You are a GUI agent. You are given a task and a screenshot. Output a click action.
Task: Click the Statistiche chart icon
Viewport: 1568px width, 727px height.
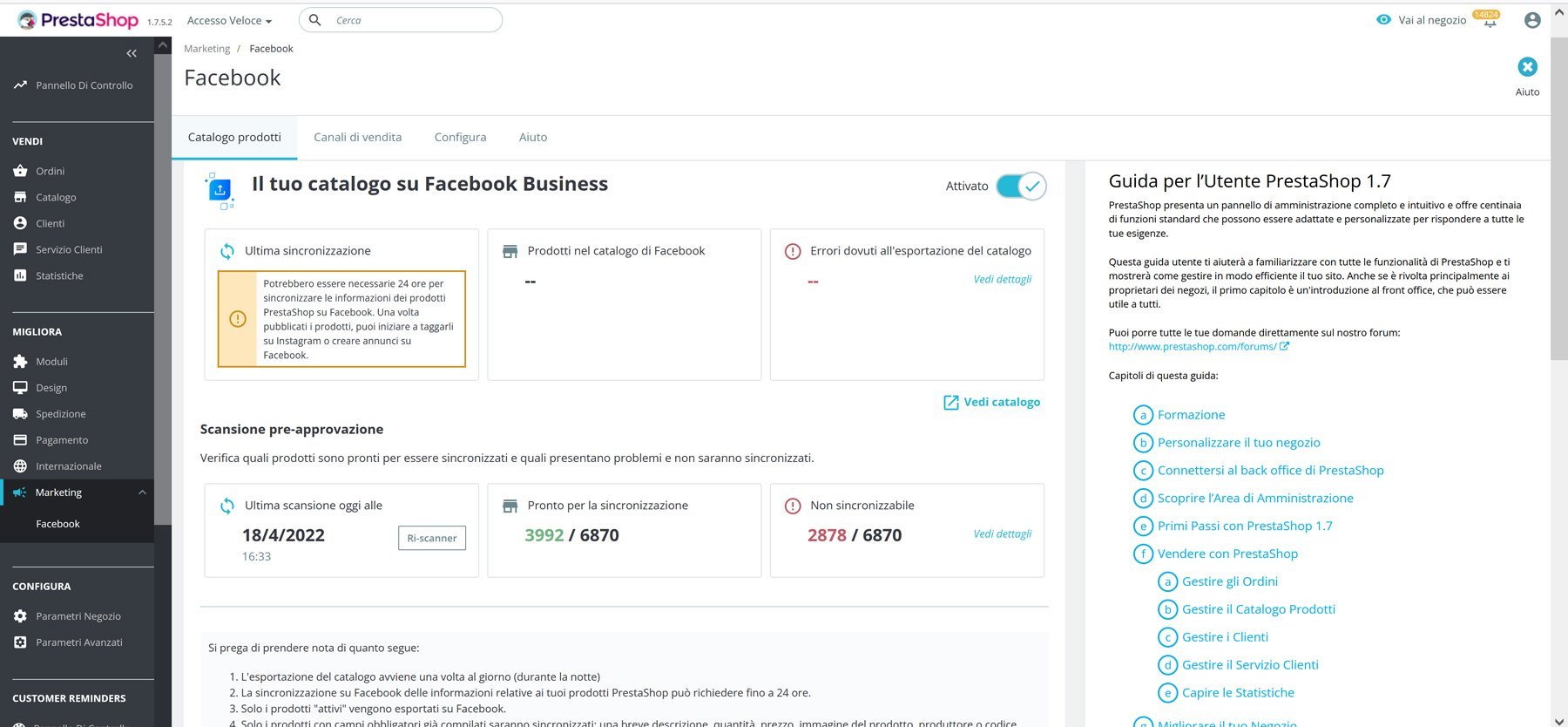coord(20,275)
